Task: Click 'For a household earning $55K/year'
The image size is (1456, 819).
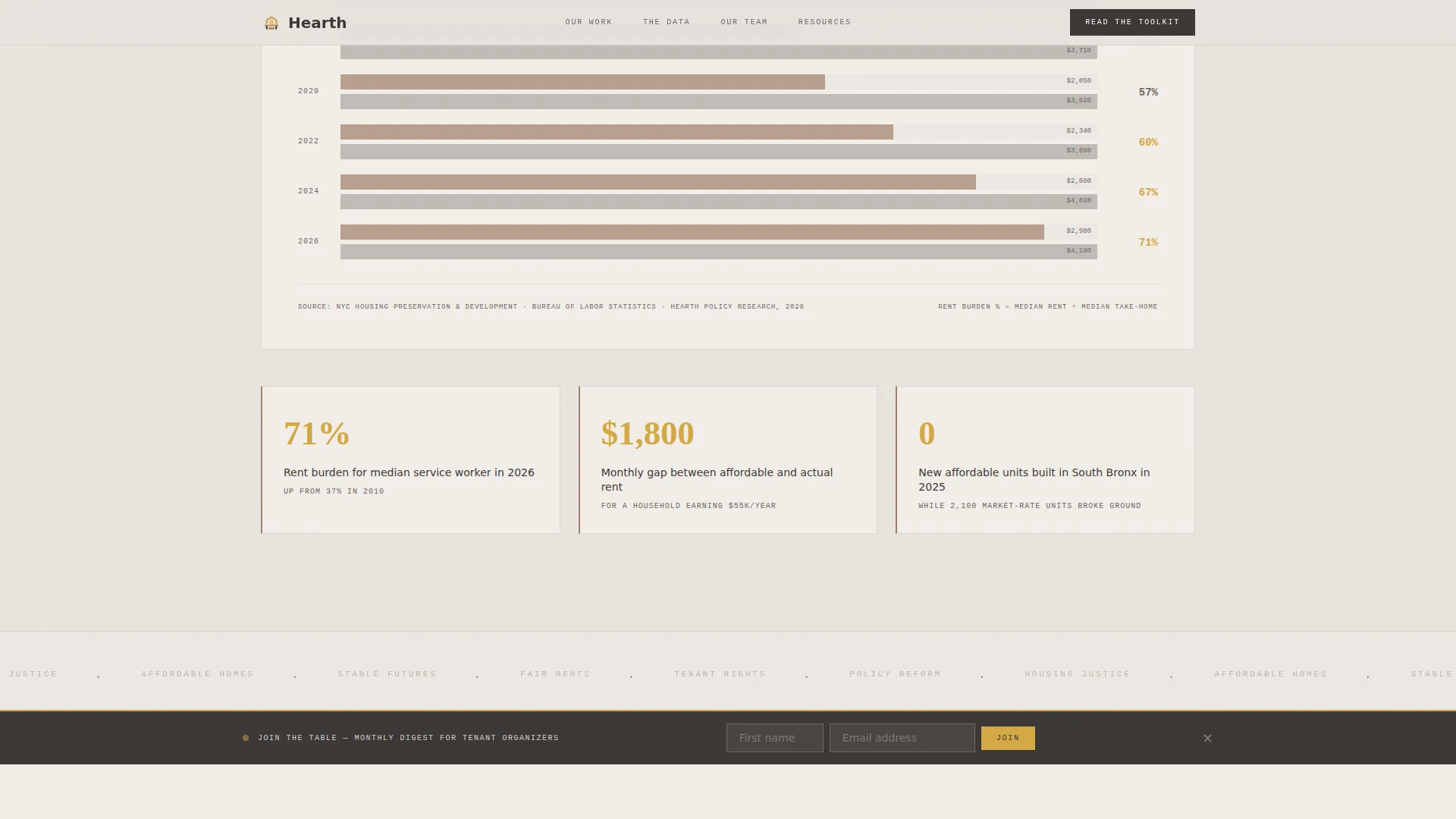Action: [x=689, y=506]
